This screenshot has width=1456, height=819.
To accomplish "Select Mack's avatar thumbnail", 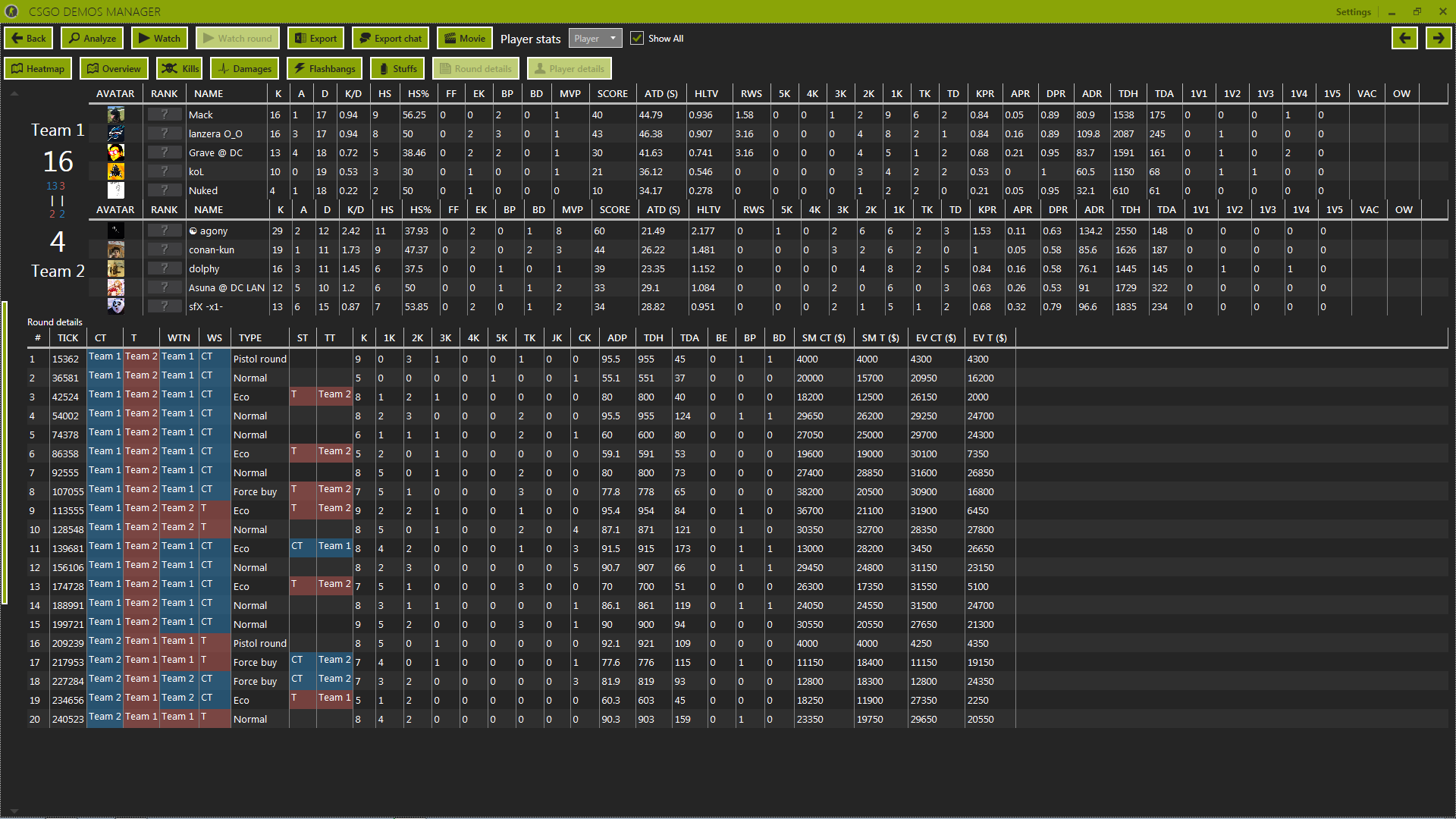I will pos(116,115).
